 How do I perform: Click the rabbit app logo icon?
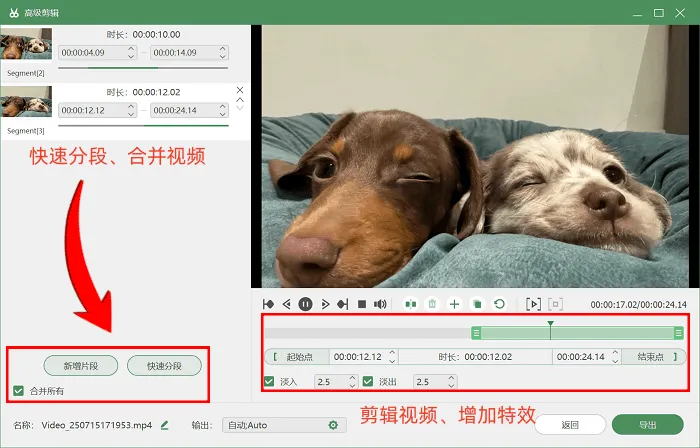tap(14, 13)
